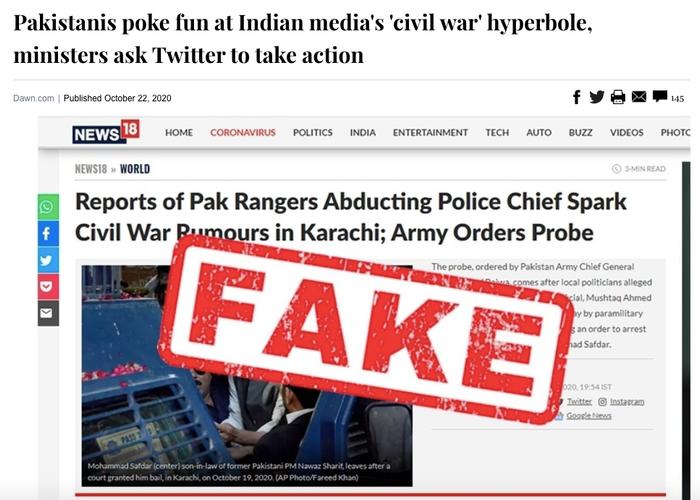Follow the Instagram link
Image resolution: width=700 pixels, height=500 pixels.
tap(627, 402)
